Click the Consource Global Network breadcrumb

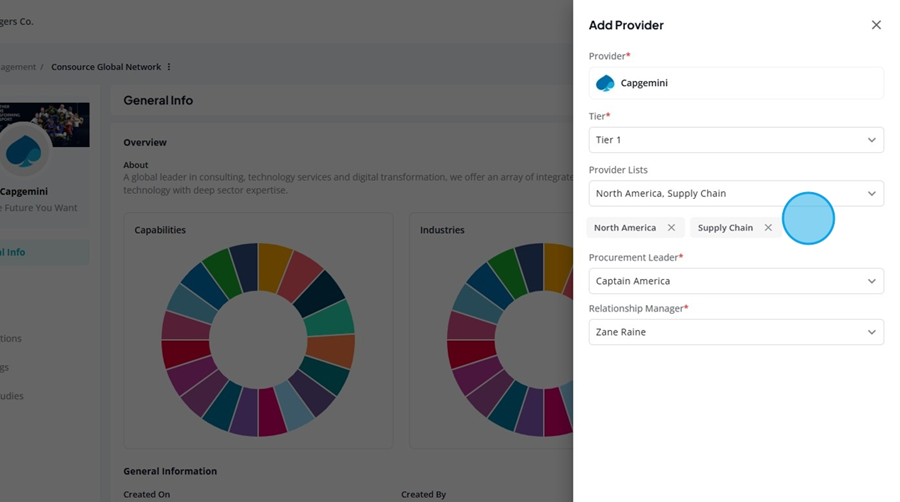pyautogui.click(x=106, y=67)
